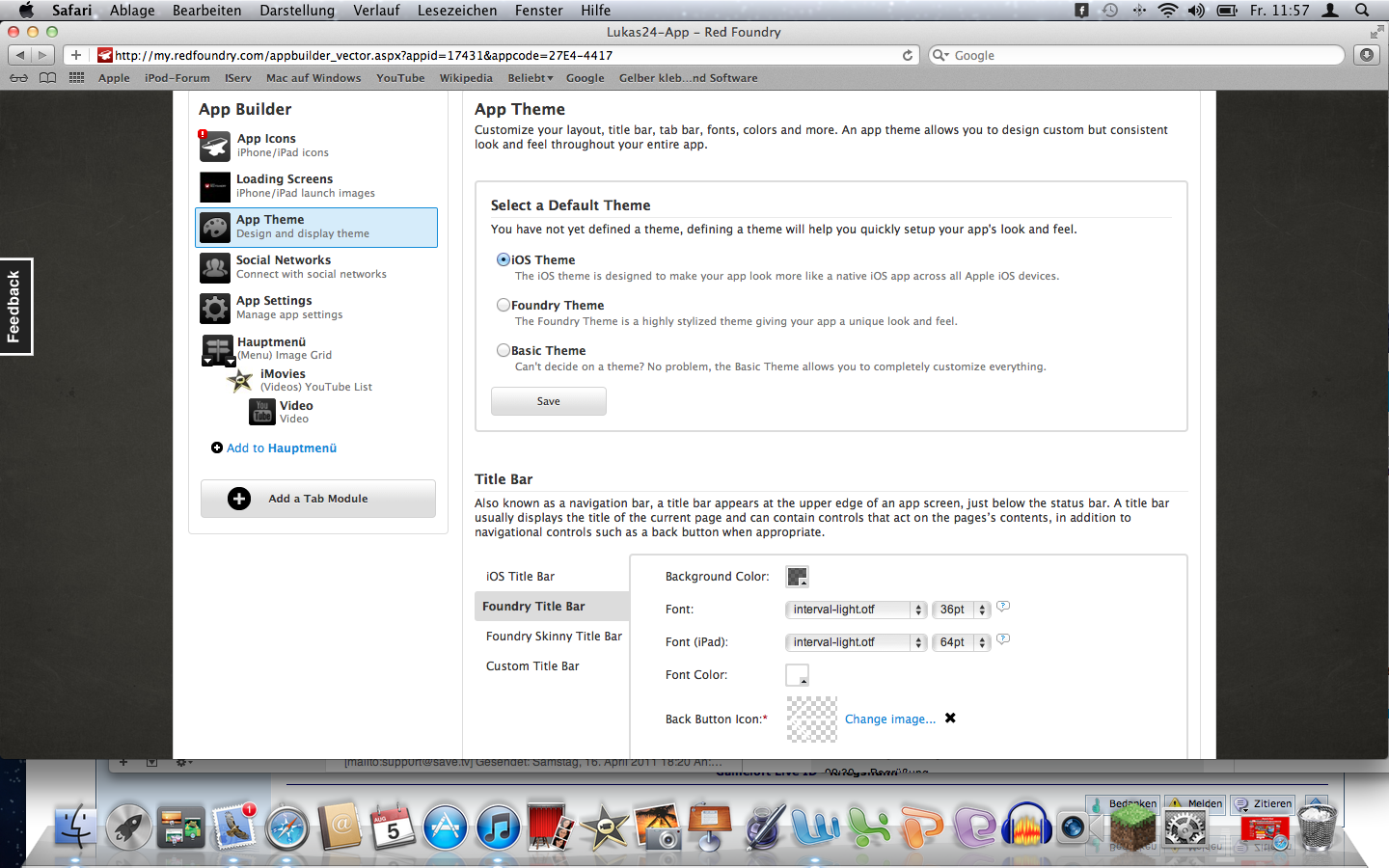Select the iMovies star icon
1389x868 pixels.
tap(239, 381)
